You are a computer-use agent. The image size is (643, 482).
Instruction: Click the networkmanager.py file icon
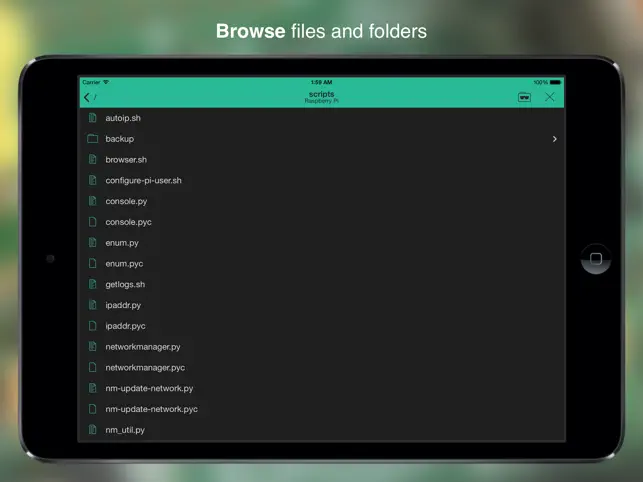point(93,347)
